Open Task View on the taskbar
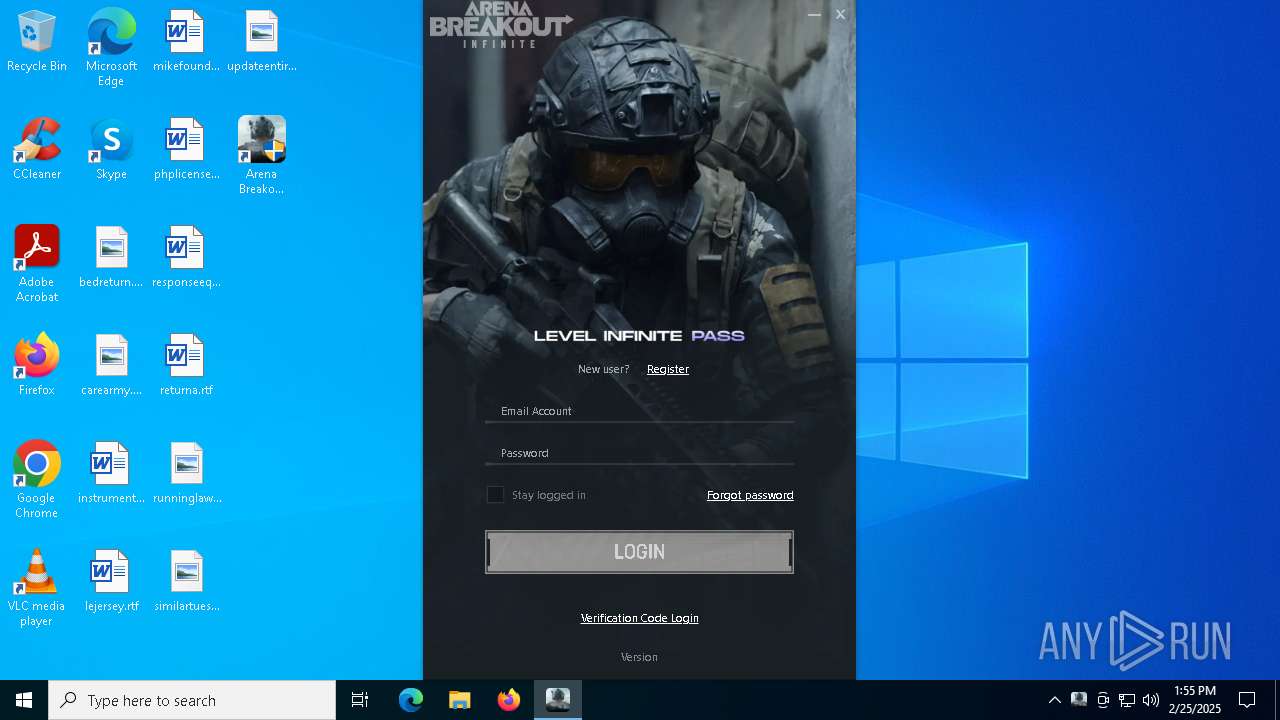Image resolution: width=1280 pixels, height=720 pixels. pyautogui.click(x=360, y=700)
